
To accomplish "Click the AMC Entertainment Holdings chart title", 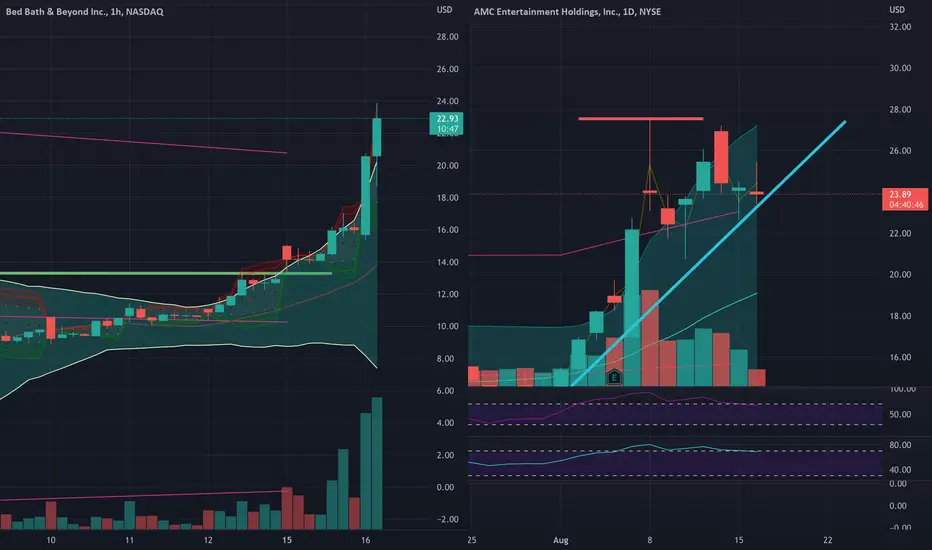I will click(x=567, y=11).
